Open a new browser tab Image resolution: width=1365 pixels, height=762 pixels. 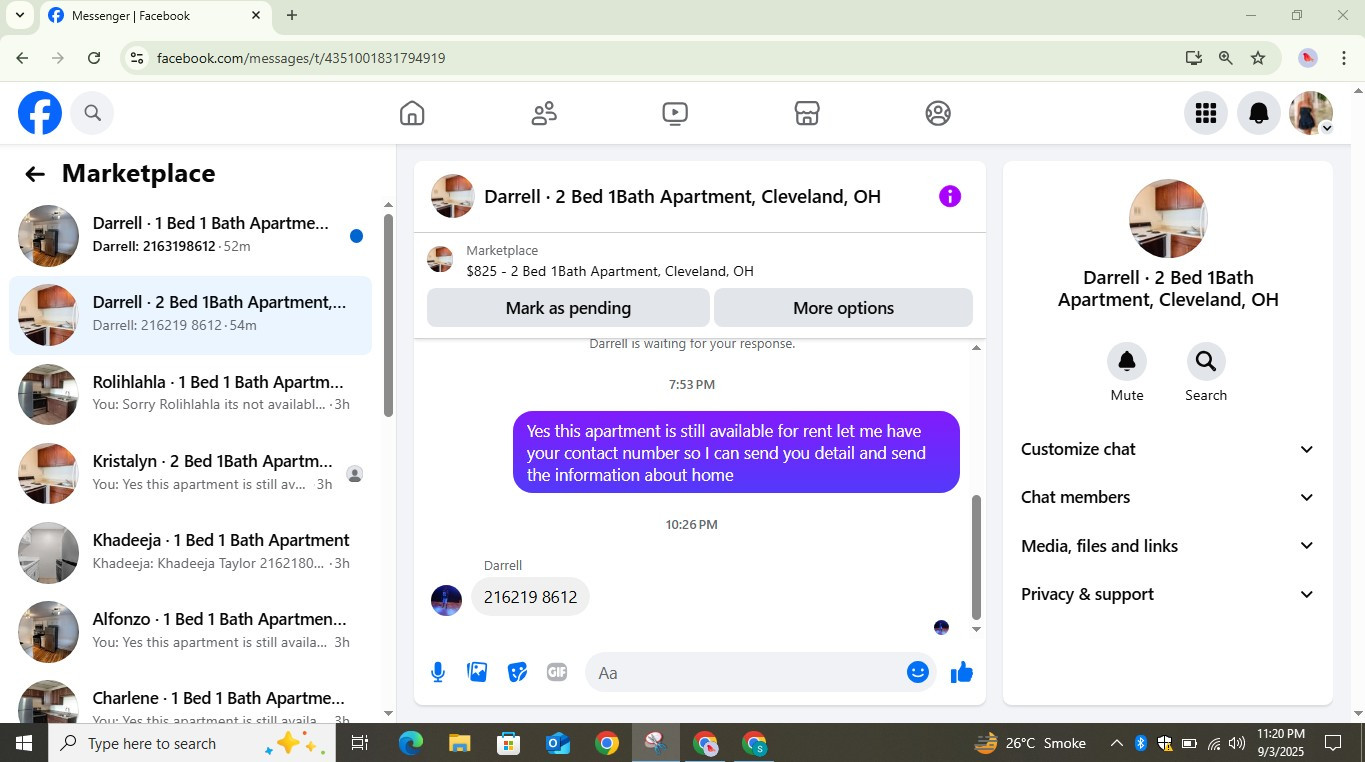[292, 15]
